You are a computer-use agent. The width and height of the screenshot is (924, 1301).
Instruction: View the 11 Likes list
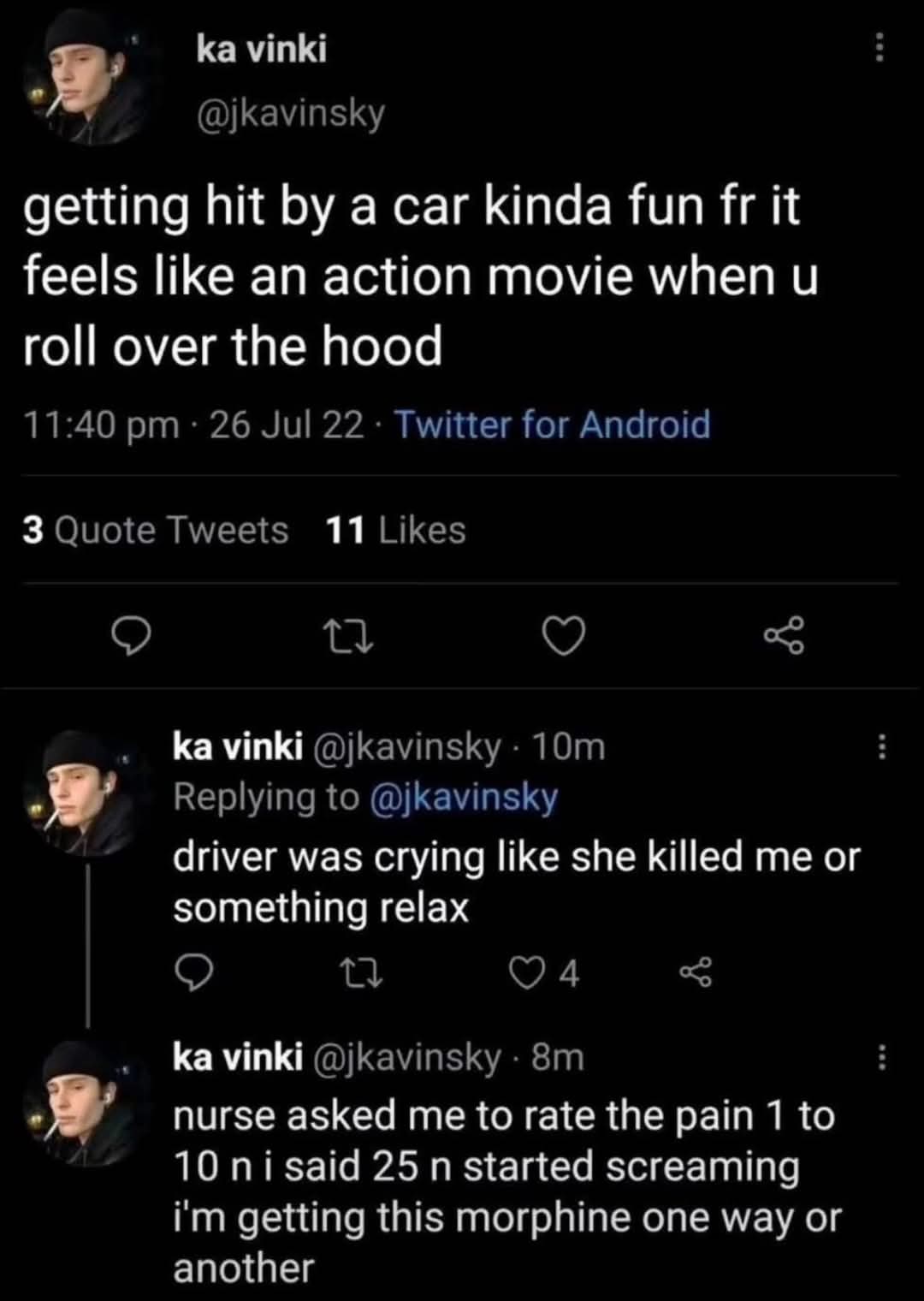tap(395, 531)
